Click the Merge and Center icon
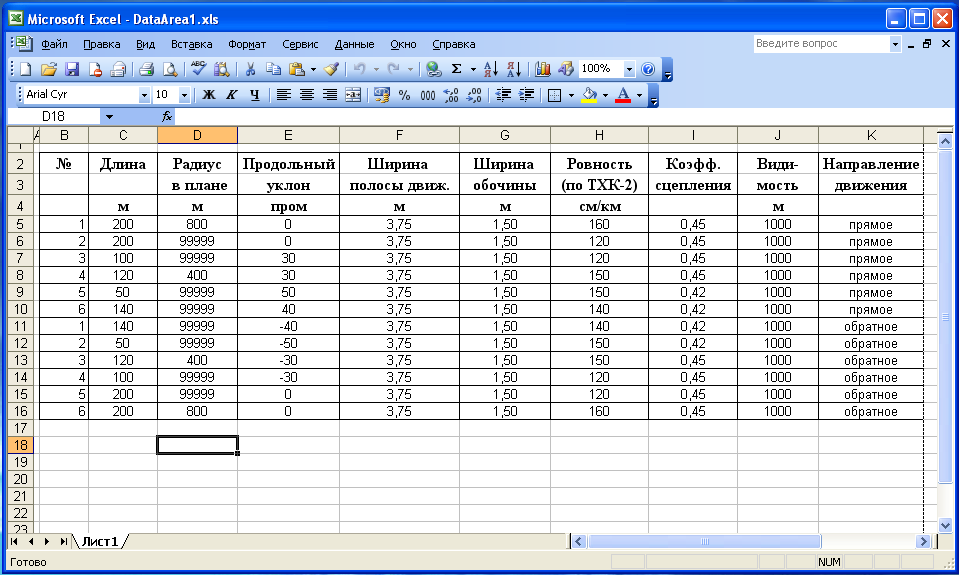The width and height of the screenshot is (959, 575). pos(353,95)
